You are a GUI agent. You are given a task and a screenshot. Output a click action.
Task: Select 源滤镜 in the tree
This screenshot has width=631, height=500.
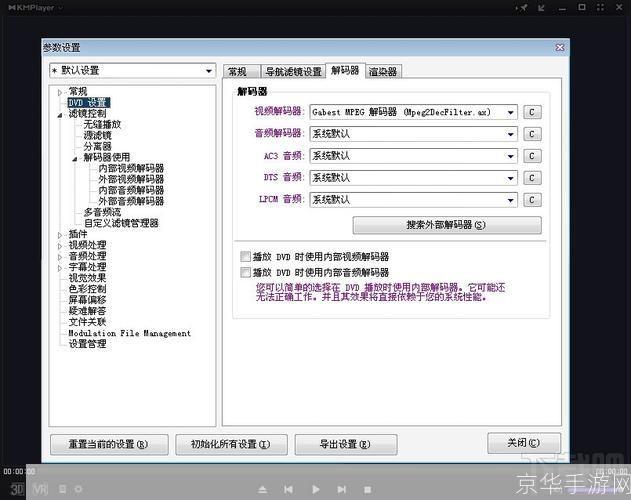97,135
